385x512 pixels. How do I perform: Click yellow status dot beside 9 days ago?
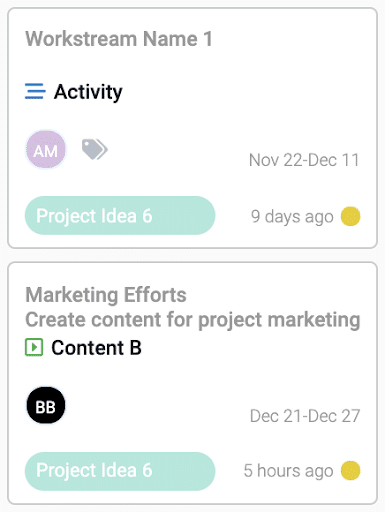click(x=350, y=216)
